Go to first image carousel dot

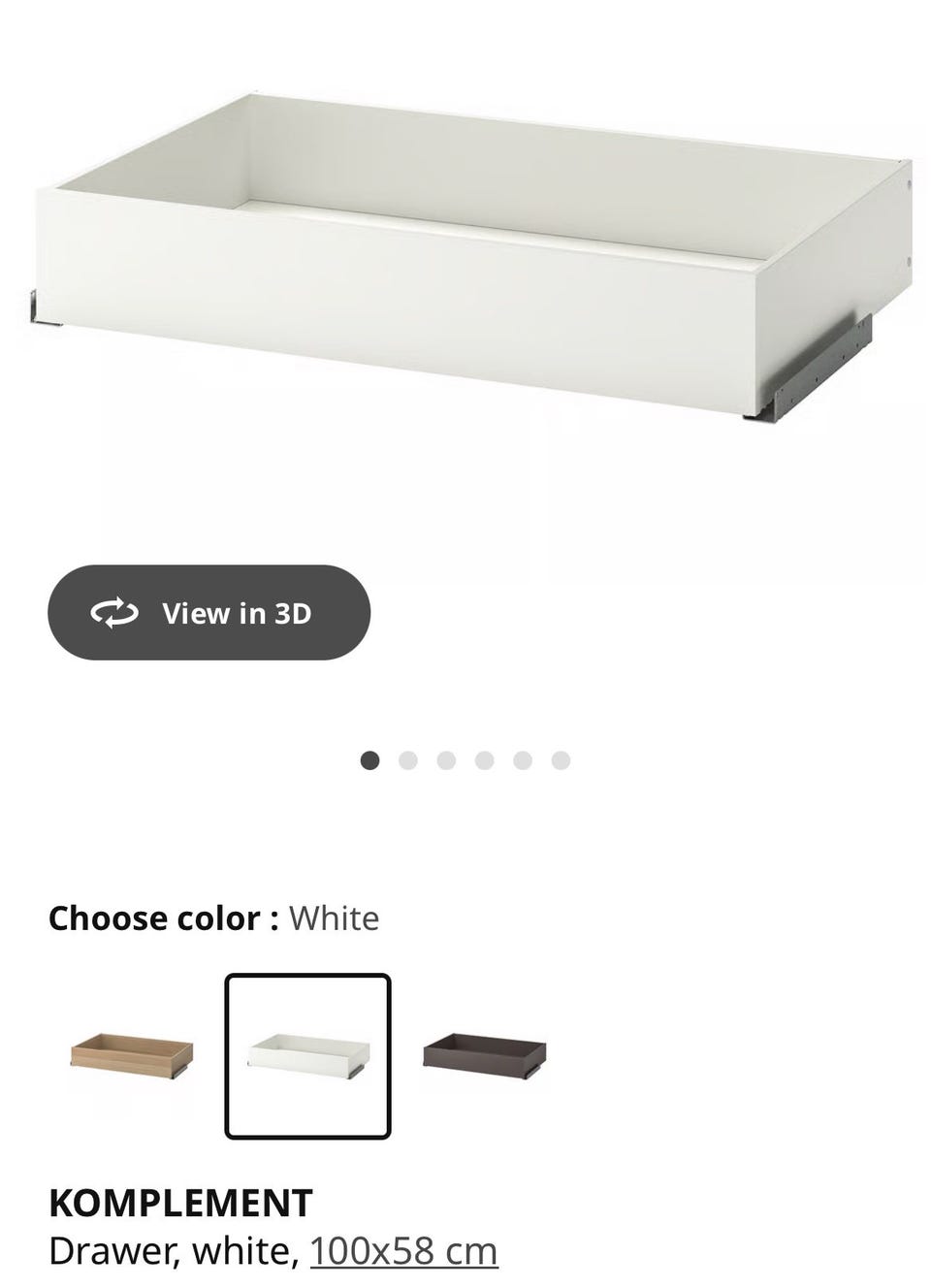click(369, 760)
